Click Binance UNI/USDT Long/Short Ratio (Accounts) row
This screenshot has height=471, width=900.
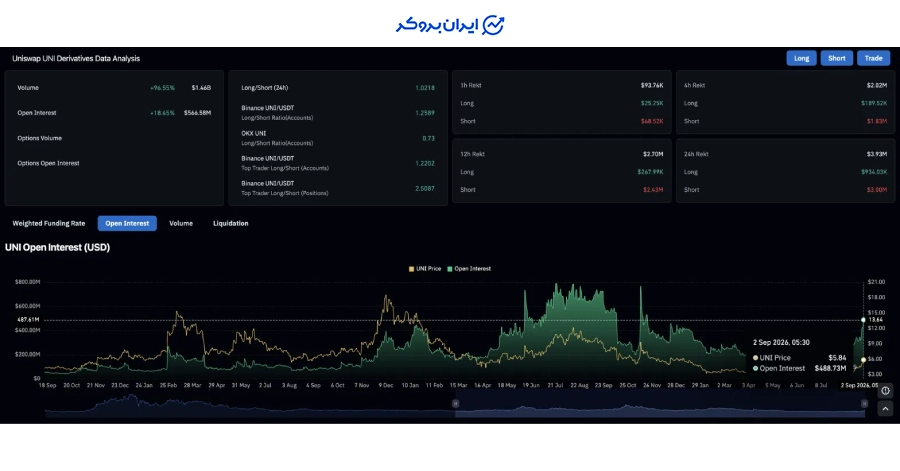(338, 112)
